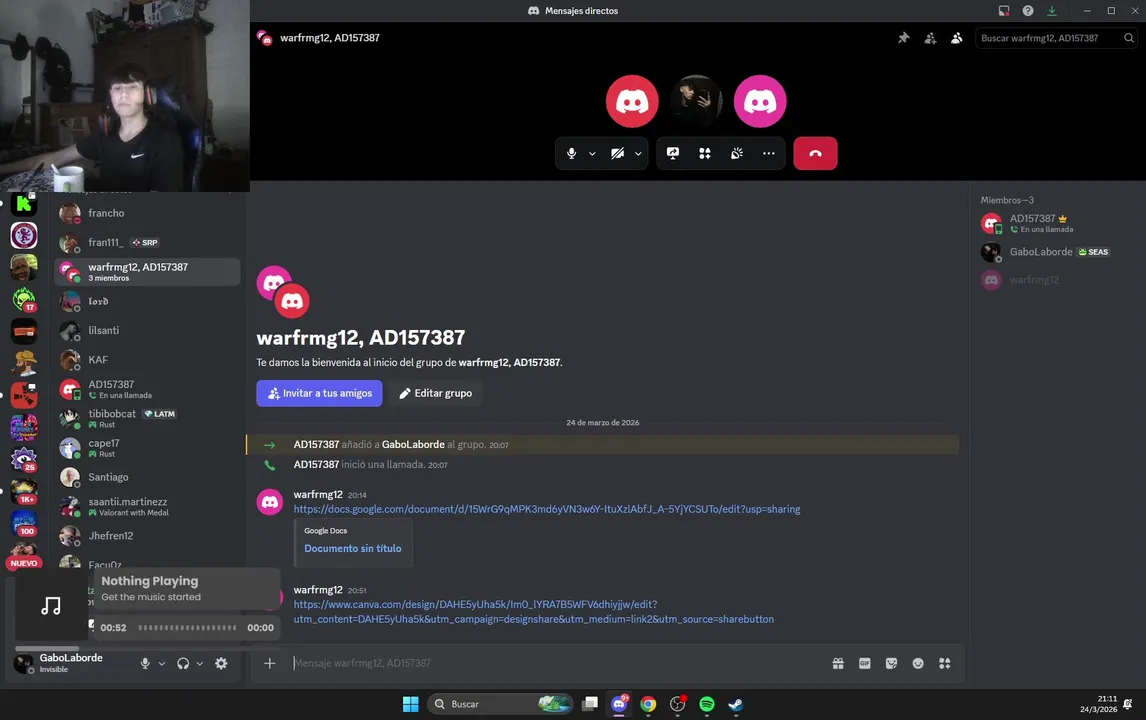Click Invitar a tus amigos button
Screen dimensions: 1146x720
[x=319, y=393]
